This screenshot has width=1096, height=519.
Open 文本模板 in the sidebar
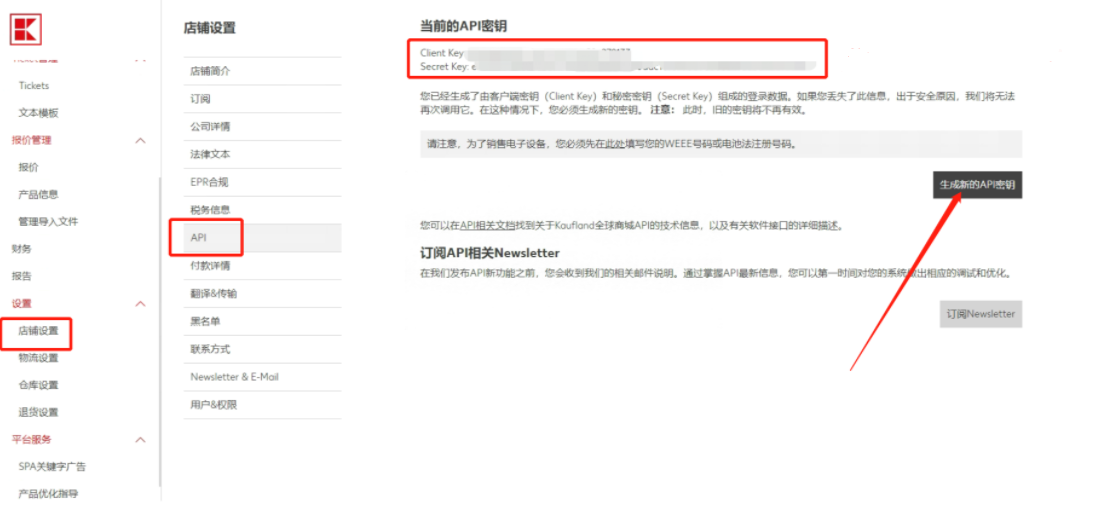point(38,113)
